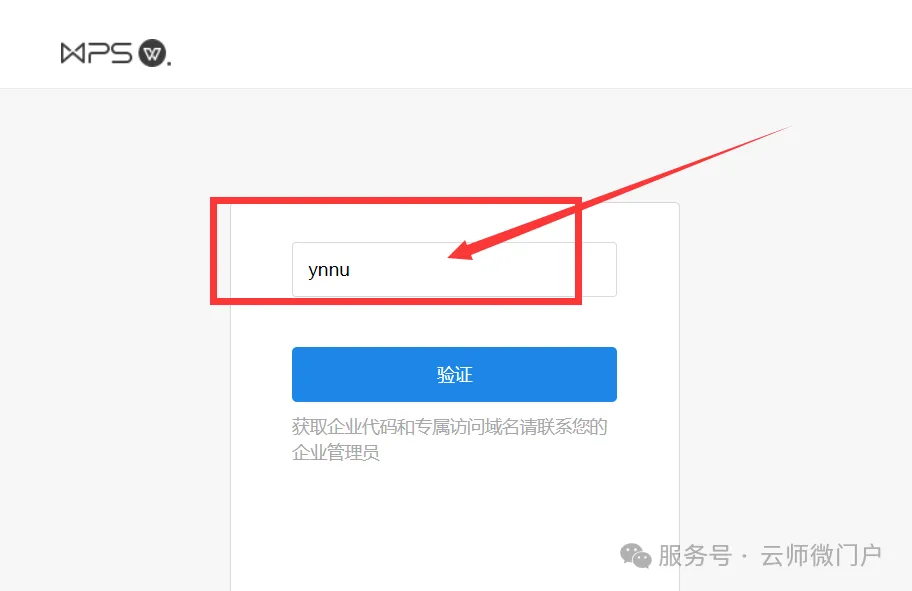This screenshot has height=591, width=912.
Task: Click input field area outside red box
Action: coord(599,269)
